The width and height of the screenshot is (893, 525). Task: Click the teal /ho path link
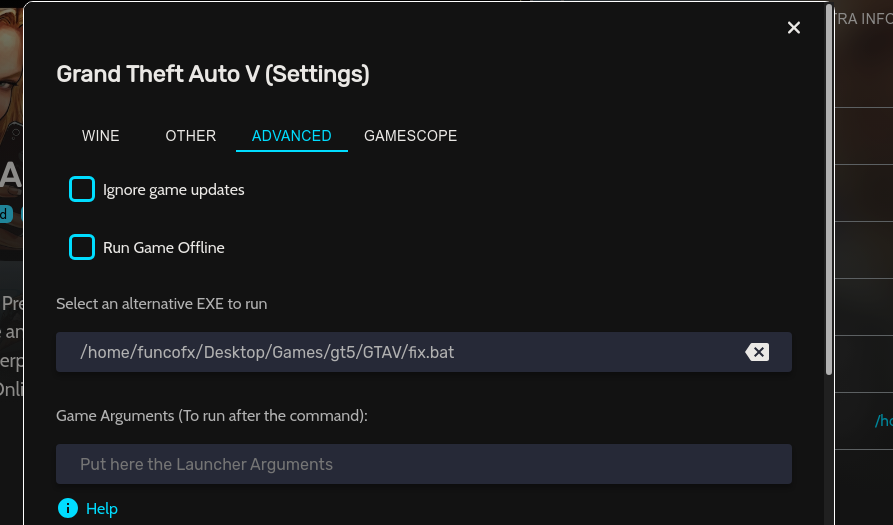[883, 421]
